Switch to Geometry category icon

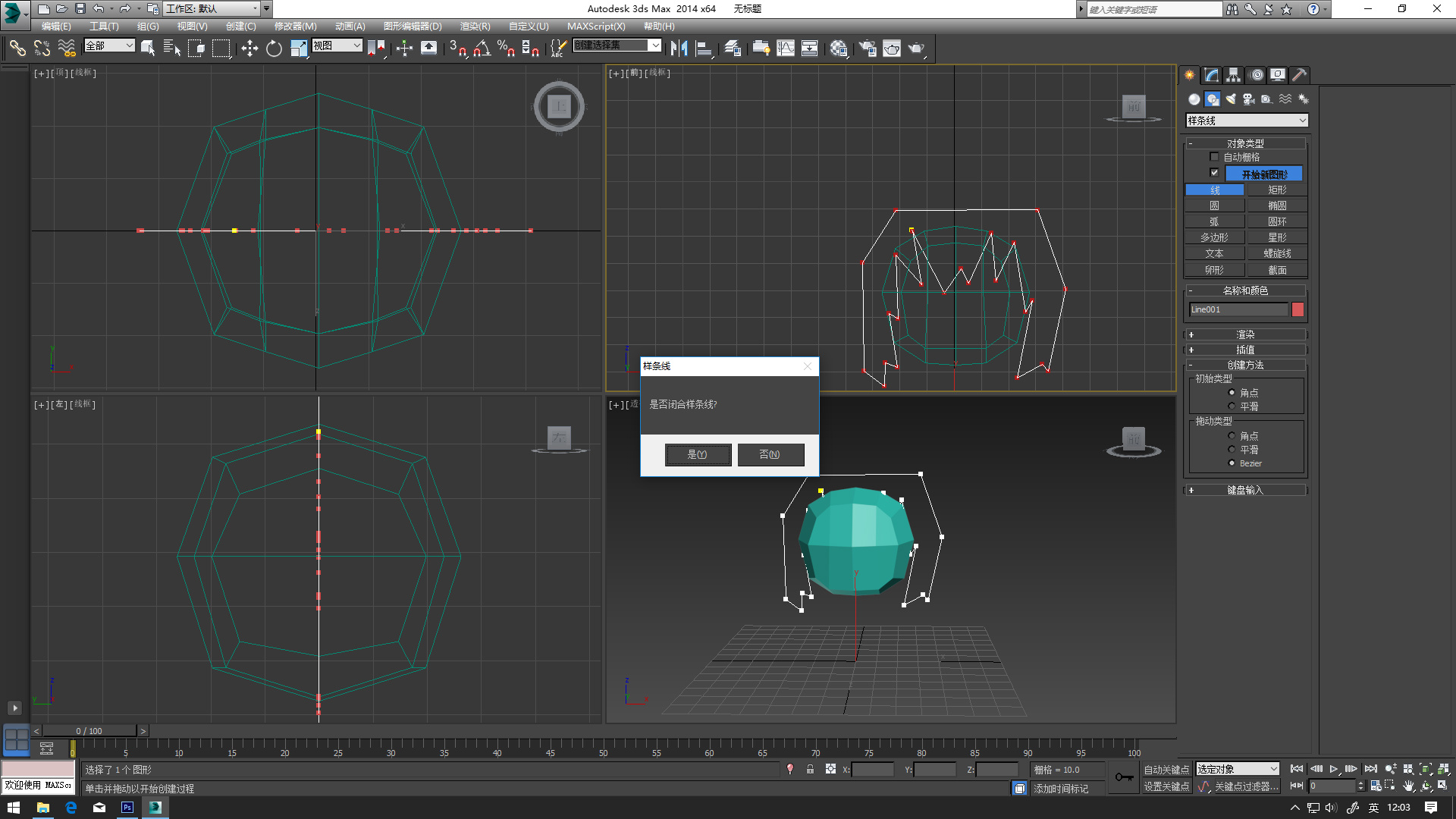point(1194,99)
